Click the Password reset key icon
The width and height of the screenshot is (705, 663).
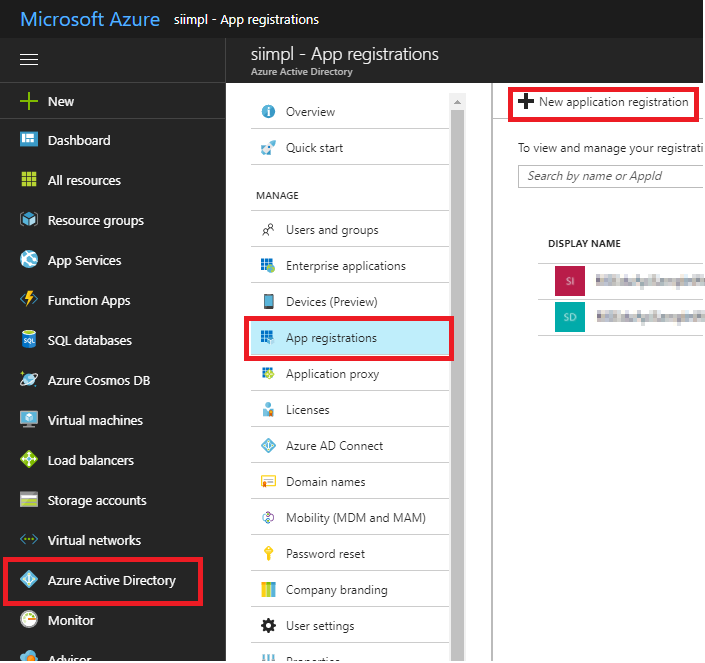pos(268,553)
